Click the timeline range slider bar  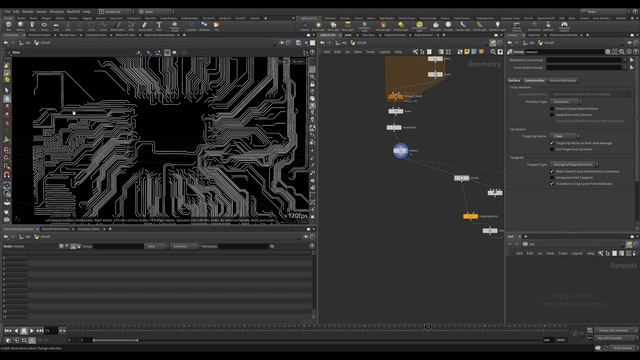point(116,340)
